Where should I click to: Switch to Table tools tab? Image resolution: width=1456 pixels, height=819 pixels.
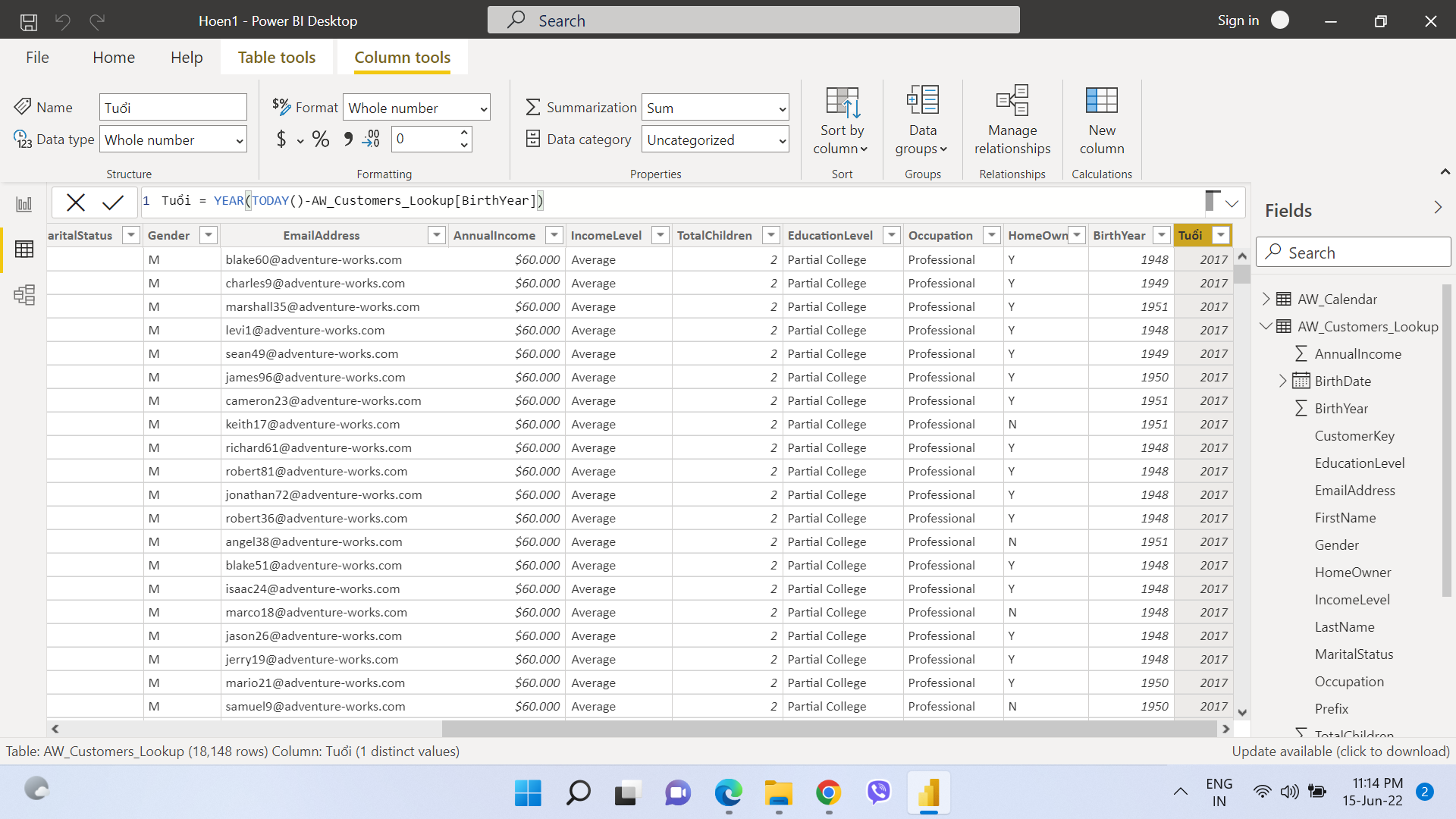(x=277, y=58)
